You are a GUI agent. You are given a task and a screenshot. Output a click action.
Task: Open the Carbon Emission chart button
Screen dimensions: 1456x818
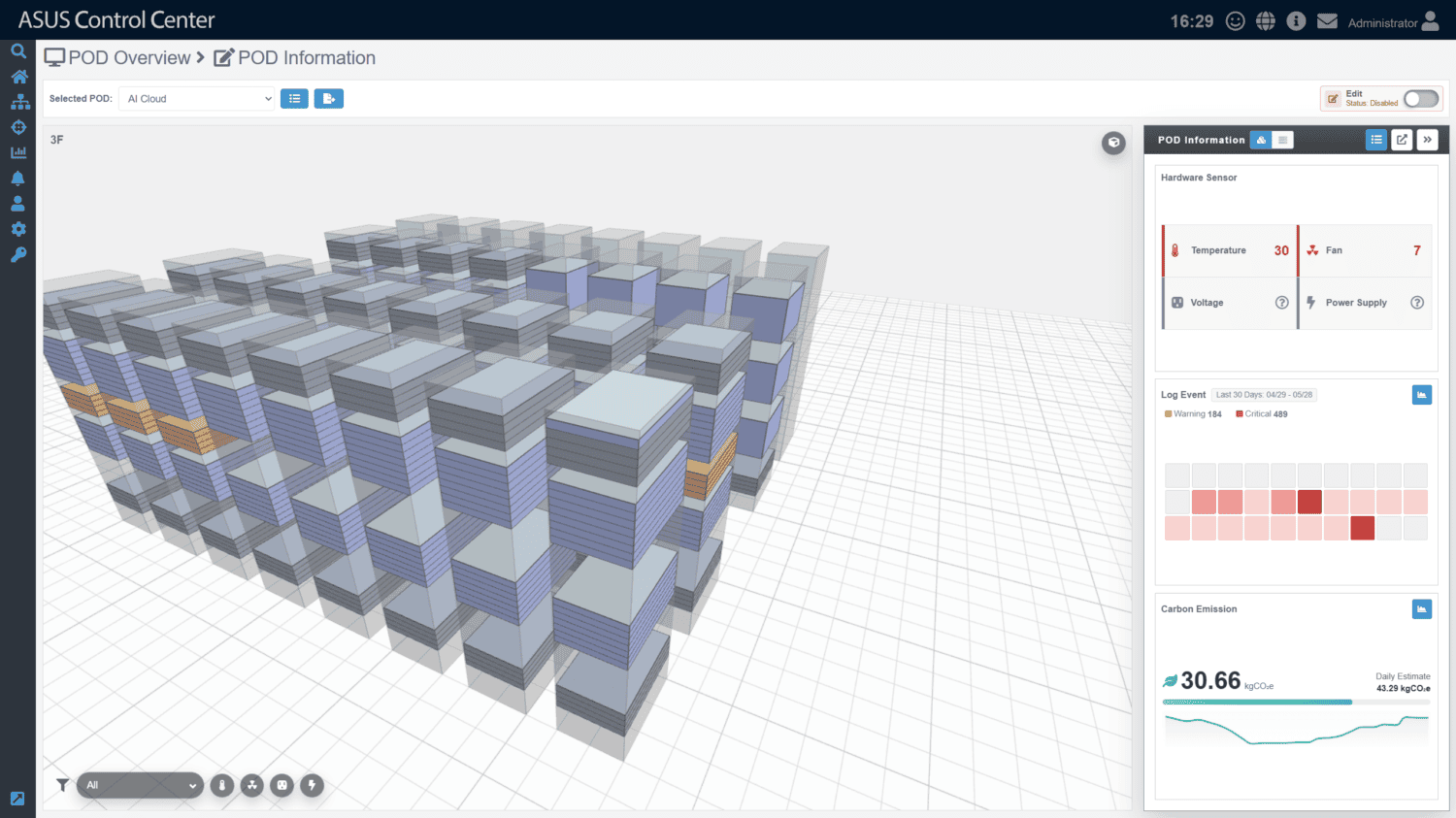click(x=1422, y=609)
